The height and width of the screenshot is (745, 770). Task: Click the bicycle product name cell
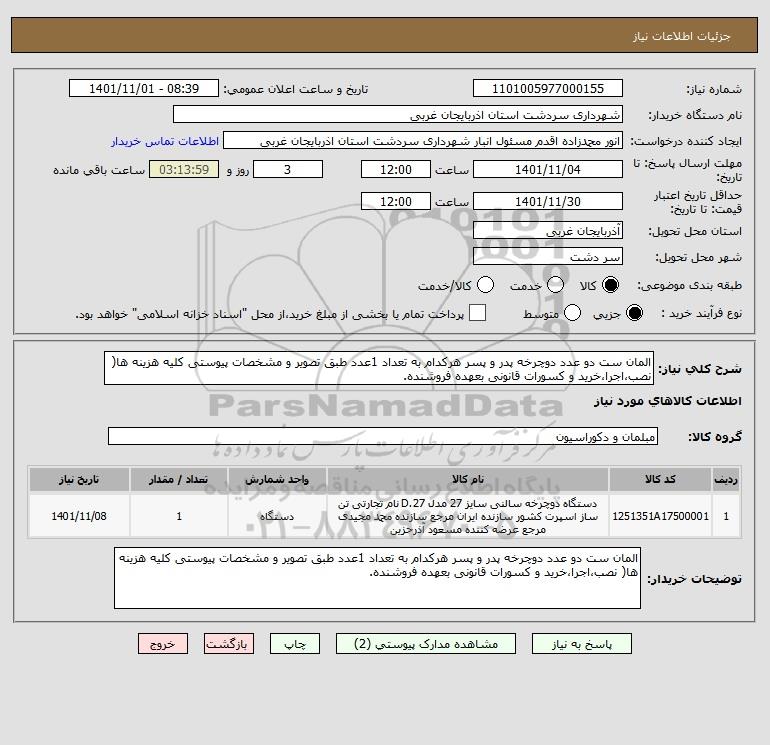coord(468,516)
